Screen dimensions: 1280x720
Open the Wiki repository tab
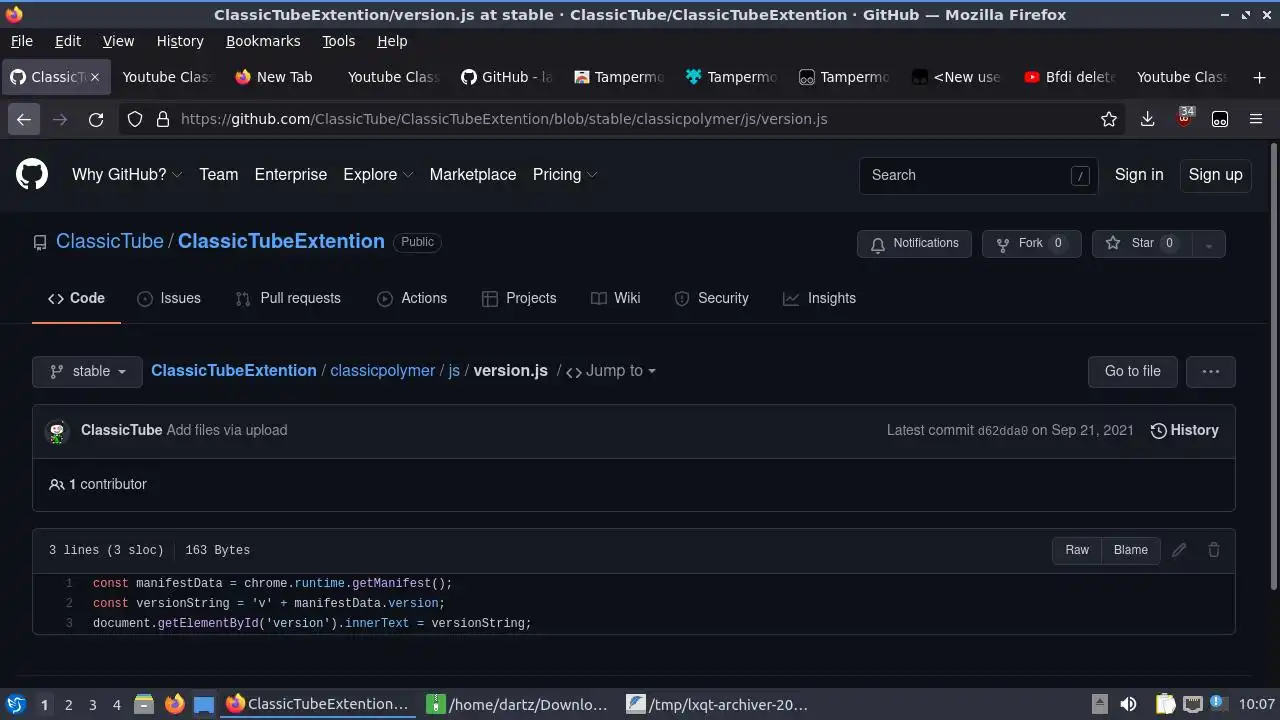616,299
